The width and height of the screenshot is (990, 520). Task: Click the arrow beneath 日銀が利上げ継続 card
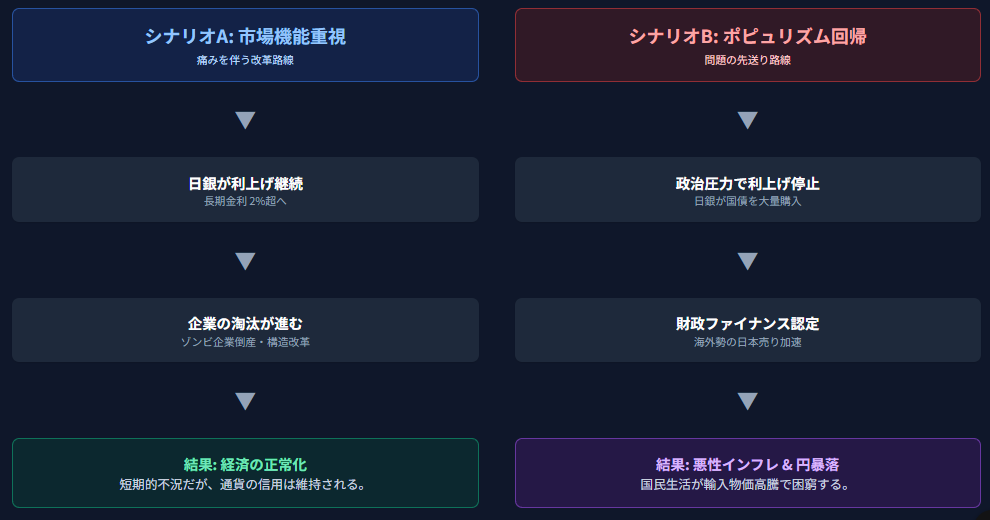tap(245, 261)
